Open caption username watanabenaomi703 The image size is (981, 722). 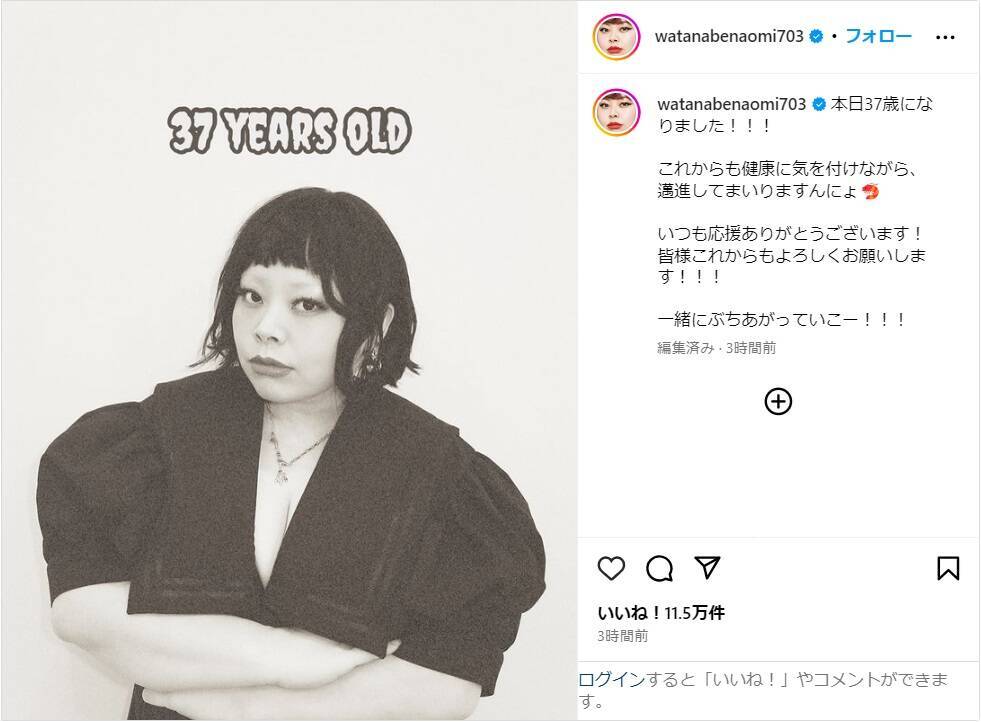coord(731,104)
